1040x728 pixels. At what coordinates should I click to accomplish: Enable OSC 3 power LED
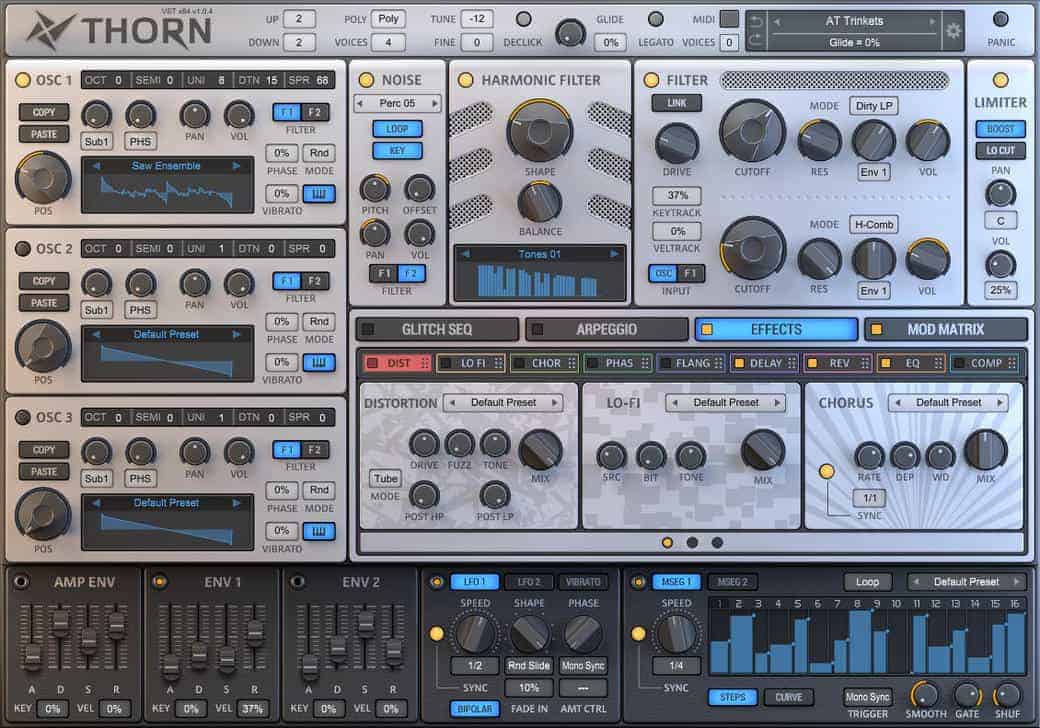23,417
